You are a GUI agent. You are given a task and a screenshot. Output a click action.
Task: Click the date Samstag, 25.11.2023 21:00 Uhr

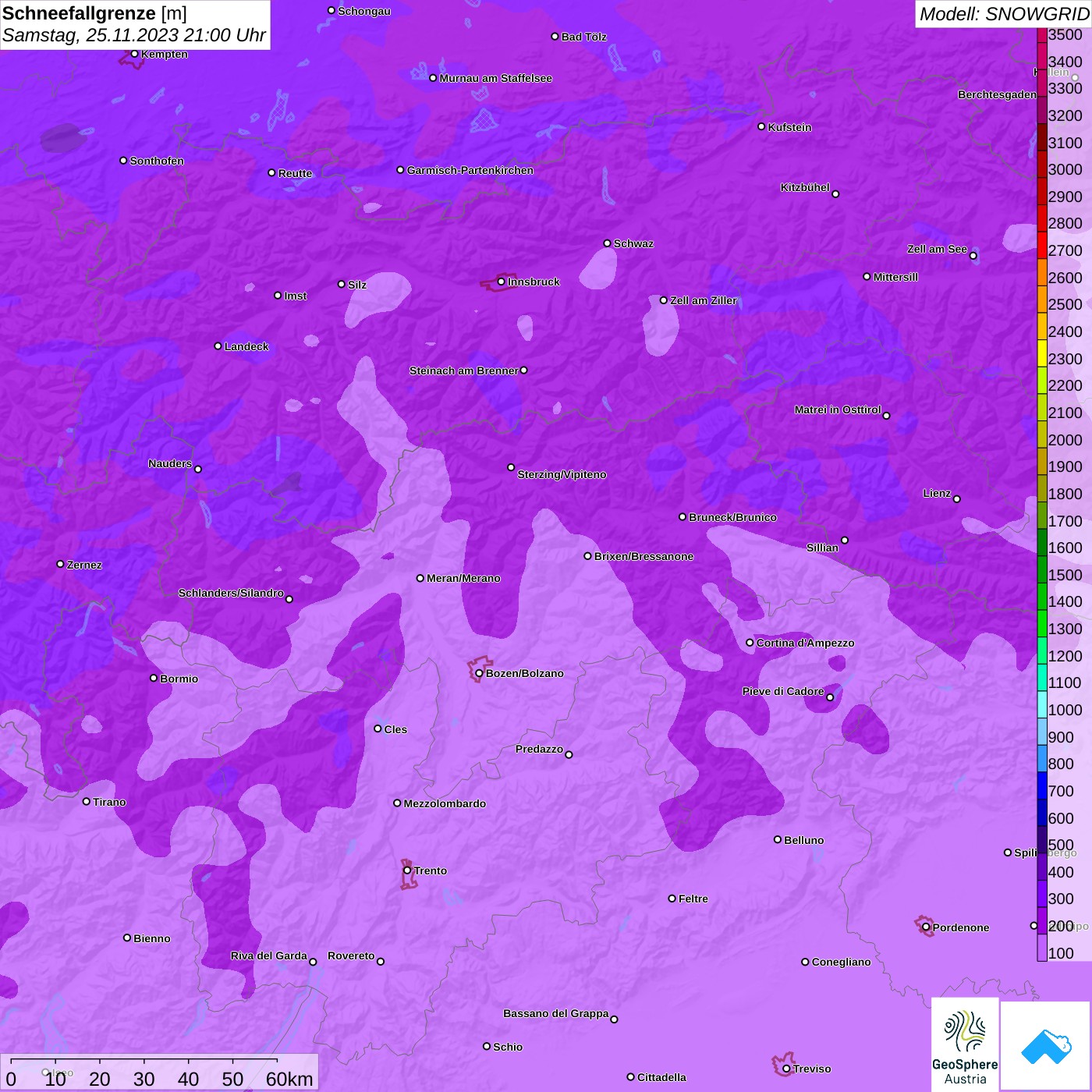point(134,35)
